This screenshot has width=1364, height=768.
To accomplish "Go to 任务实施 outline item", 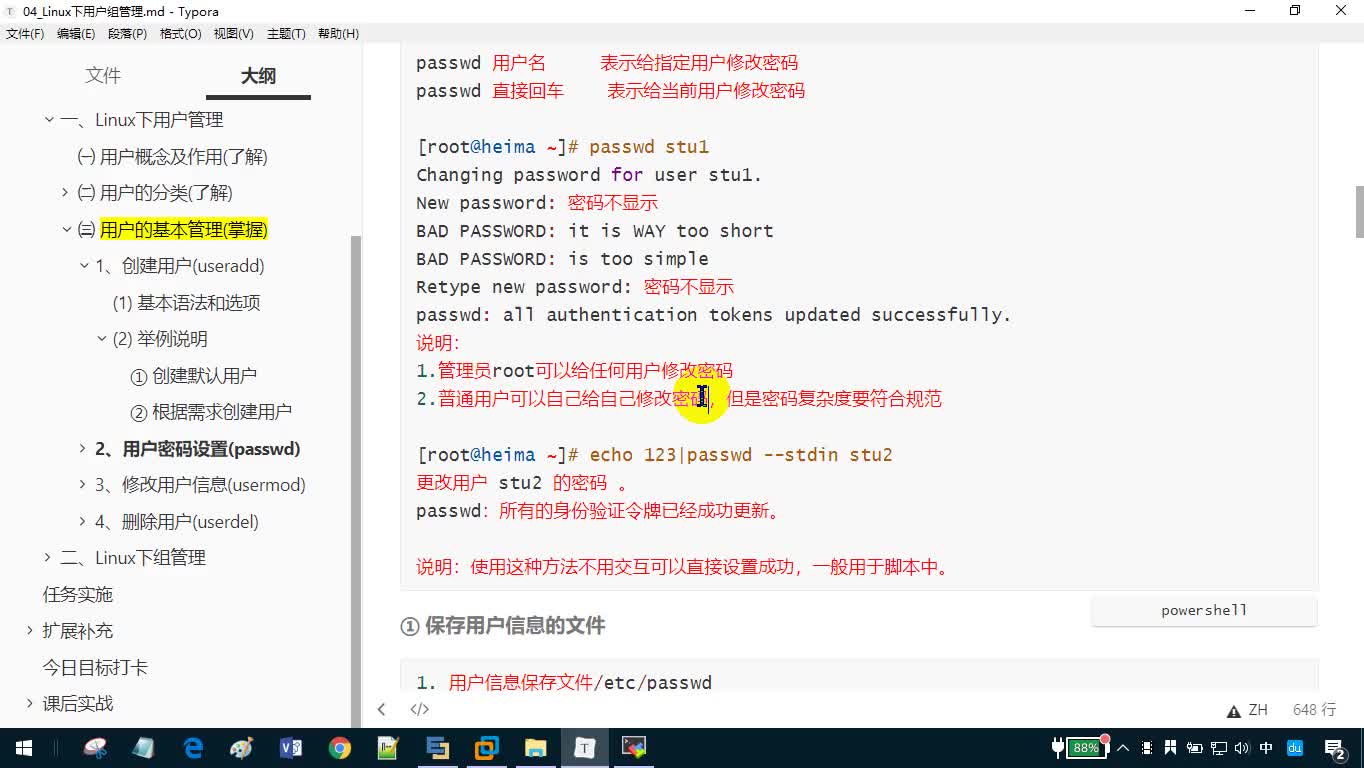I will click(78, 595).
